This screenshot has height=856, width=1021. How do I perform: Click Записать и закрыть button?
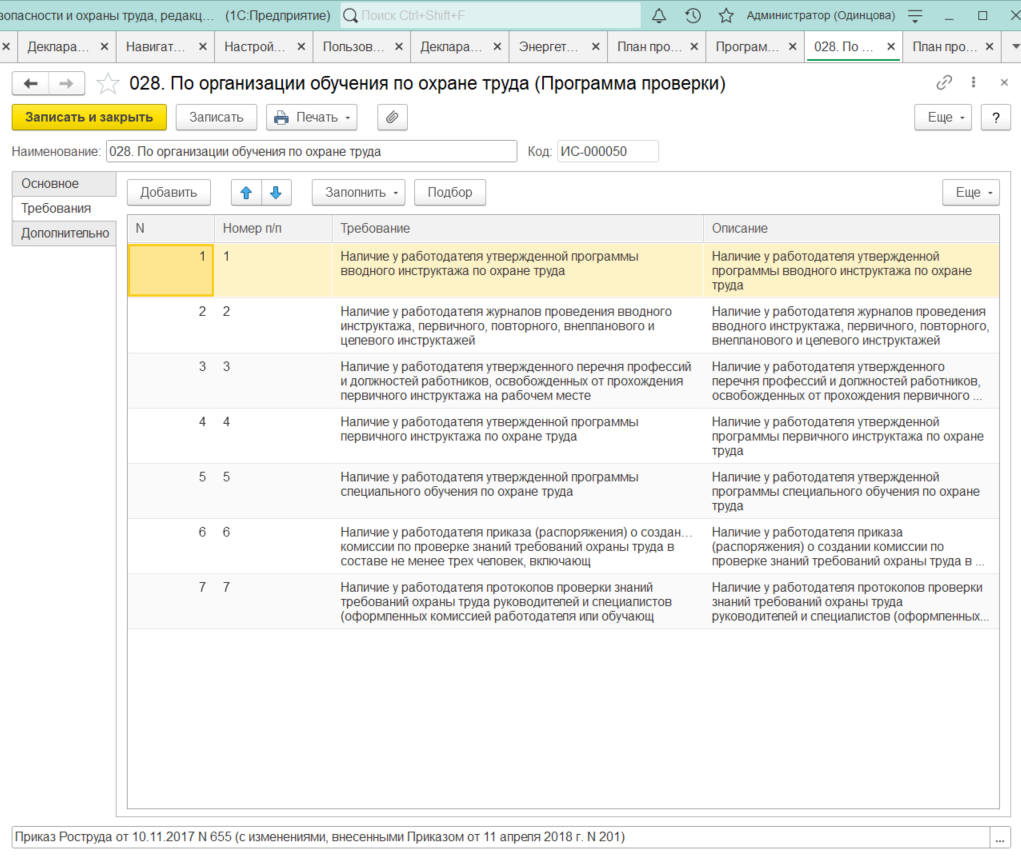[x=89, y=117]
